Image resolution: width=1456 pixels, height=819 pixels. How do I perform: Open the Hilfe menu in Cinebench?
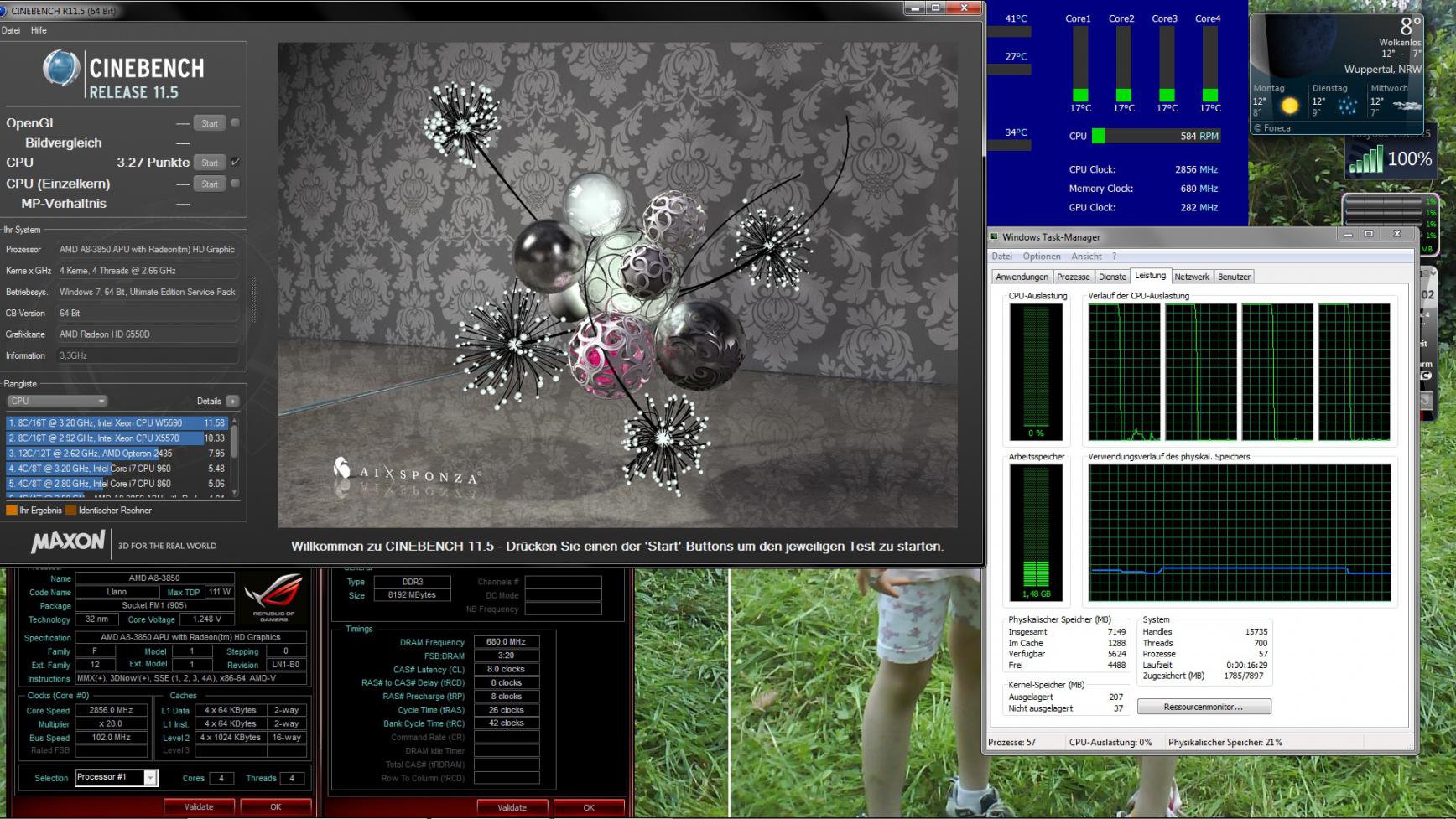coord(39,30)
